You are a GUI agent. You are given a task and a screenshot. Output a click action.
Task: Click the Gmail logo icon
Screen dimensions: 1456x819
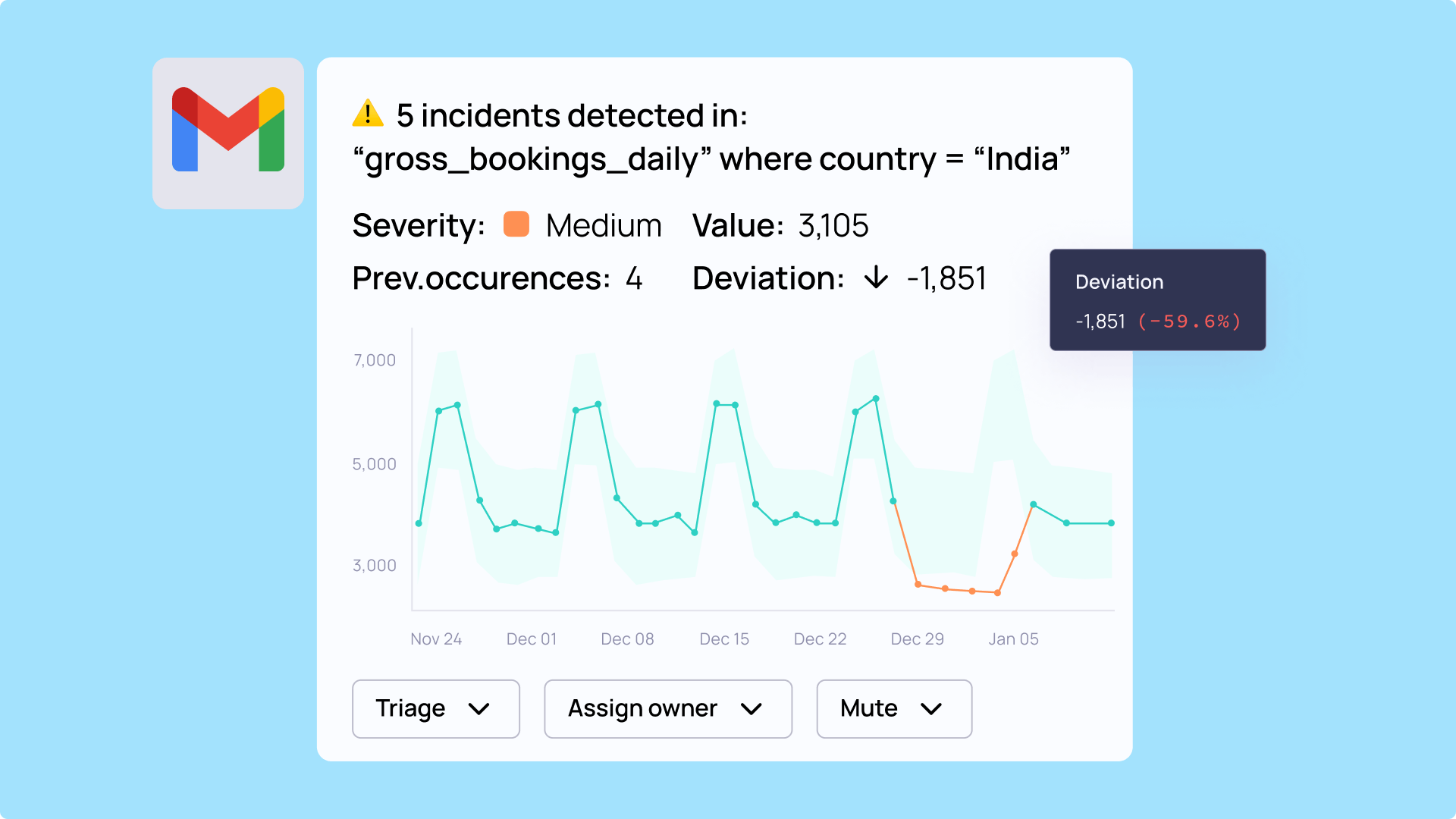(228, 130)
